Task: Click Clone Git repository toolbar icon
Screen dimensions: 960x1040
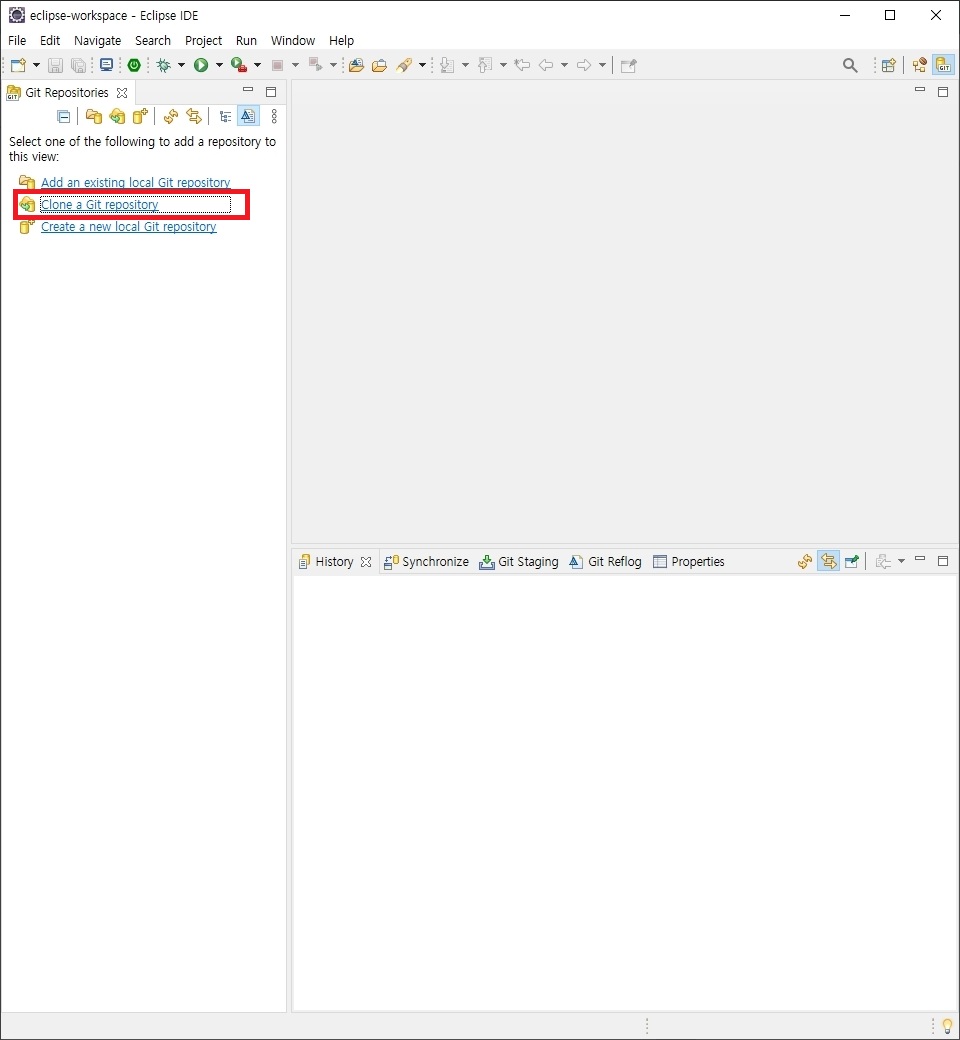Action: coord(117,117)
